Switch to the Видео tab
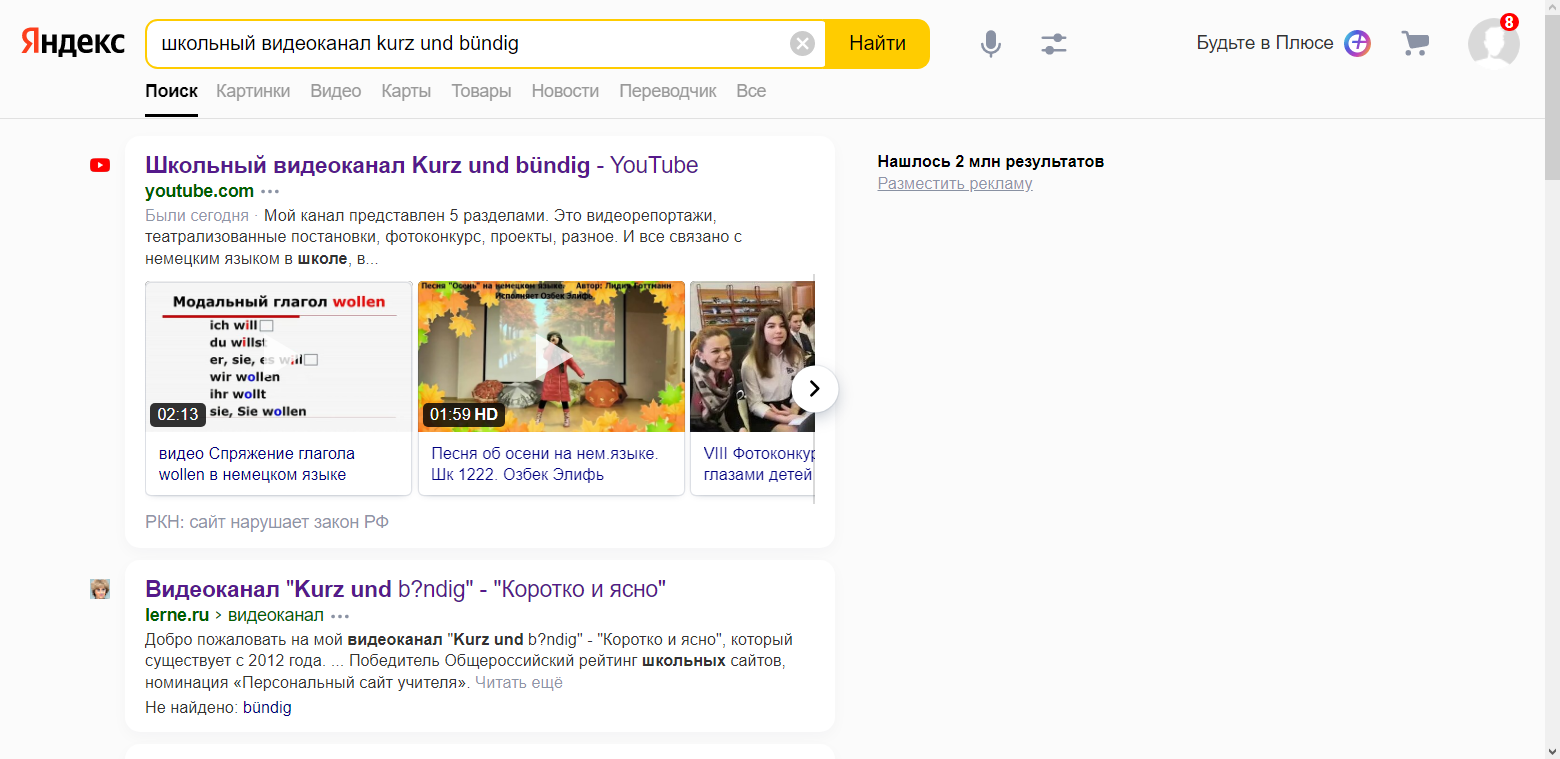1560x759 pixels. point(335,91)
